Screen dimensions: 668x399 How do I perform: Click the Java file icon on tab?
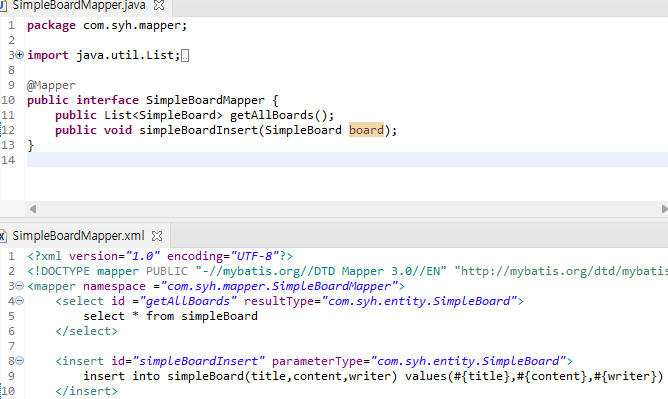click(x=3, y=6)
